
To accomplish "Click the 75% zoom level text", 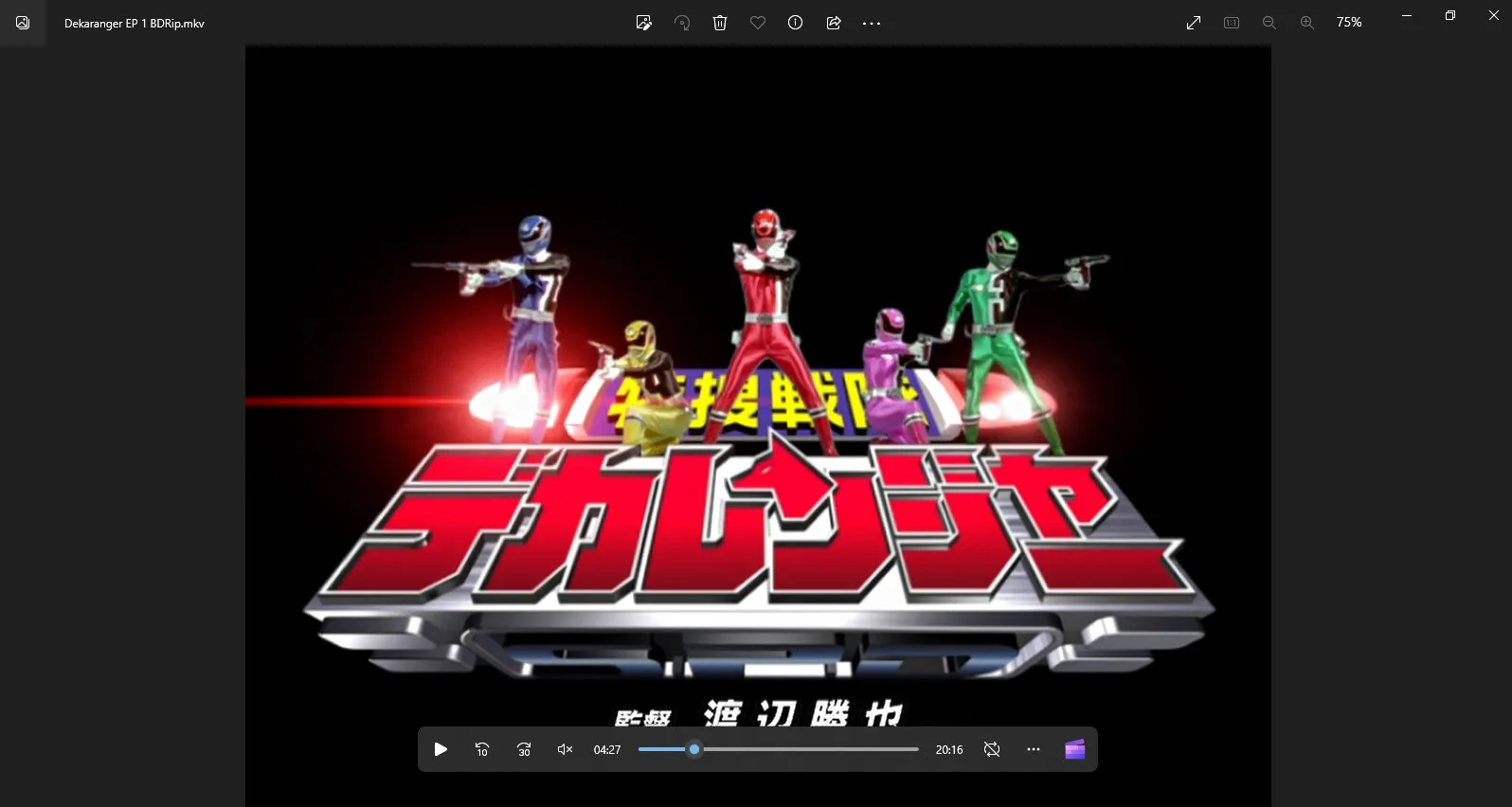I will click(1349, 23).
